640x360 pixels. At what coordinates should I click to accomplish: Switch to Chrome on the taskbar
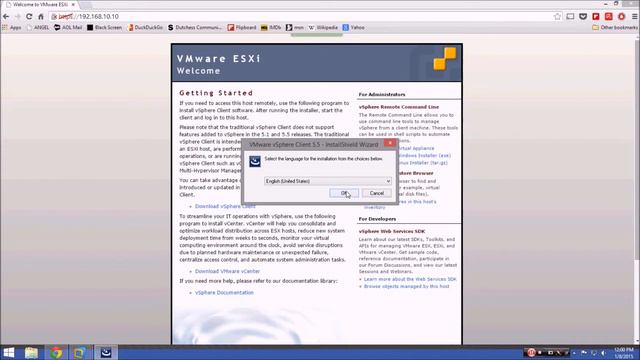coord(56,353)
